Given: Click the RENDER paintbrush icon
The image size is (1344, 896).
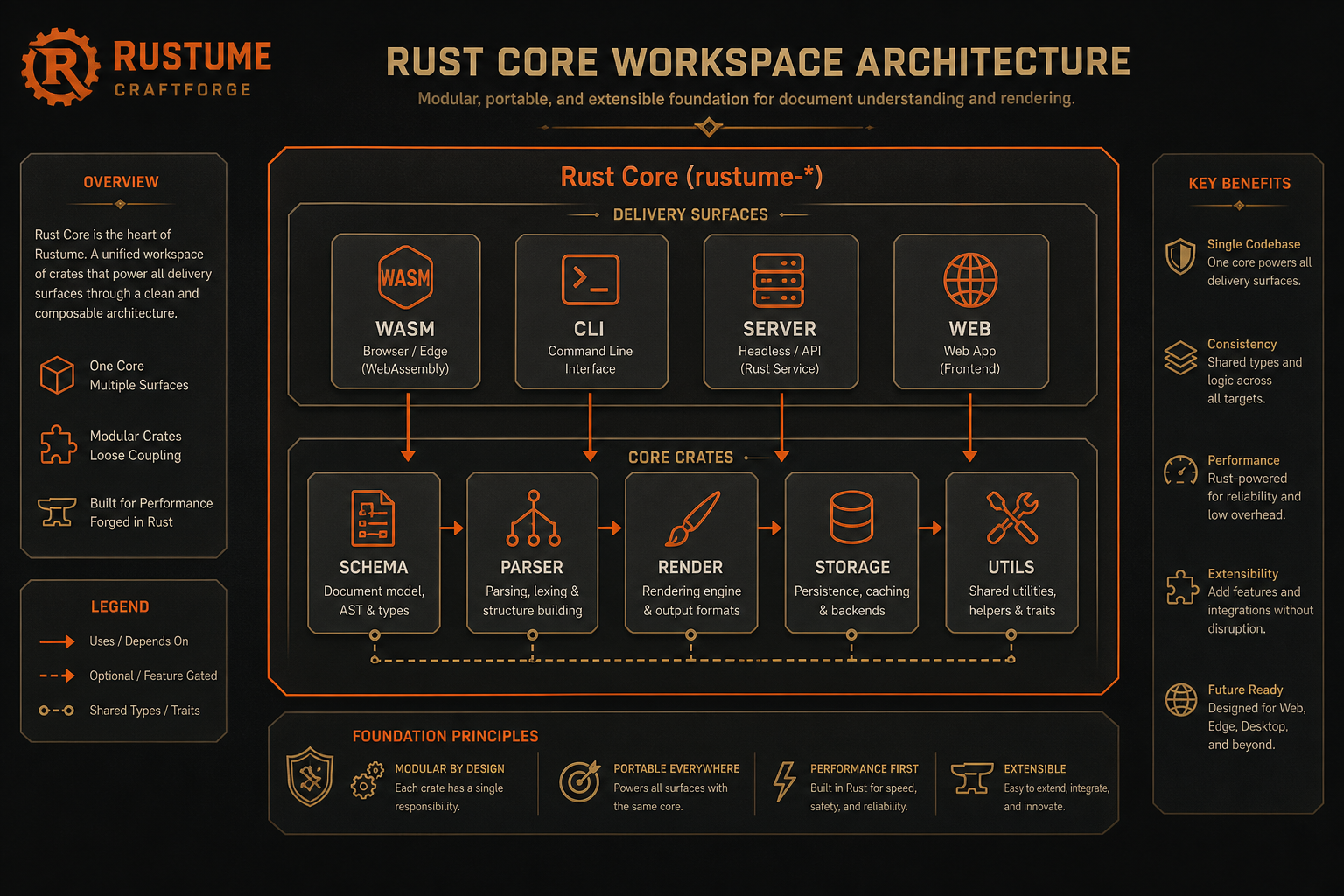Looking at the screenshot, I should (x=693, y=518).
